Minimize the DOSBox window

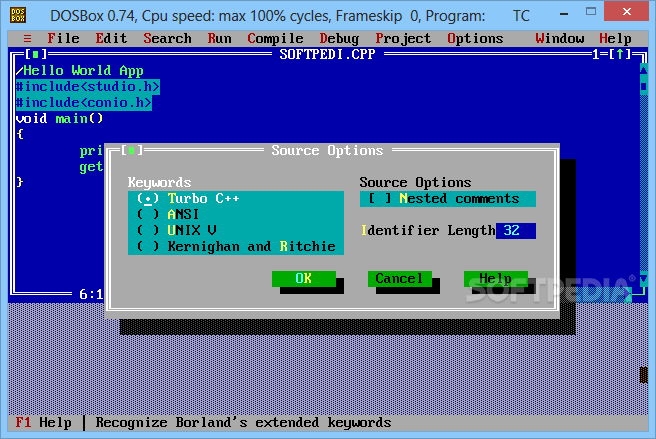tap(564, 13)
